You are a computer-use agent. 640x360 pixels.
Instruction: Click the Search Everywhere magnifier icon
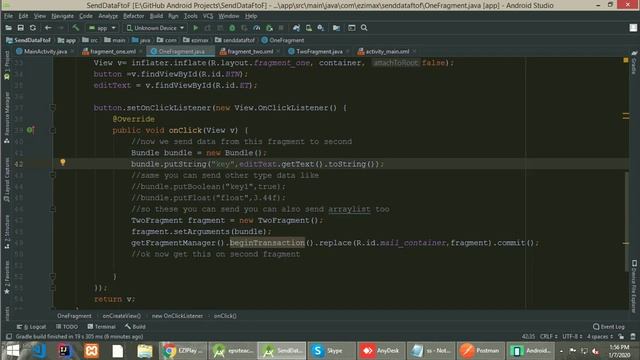tap(364, 28)
